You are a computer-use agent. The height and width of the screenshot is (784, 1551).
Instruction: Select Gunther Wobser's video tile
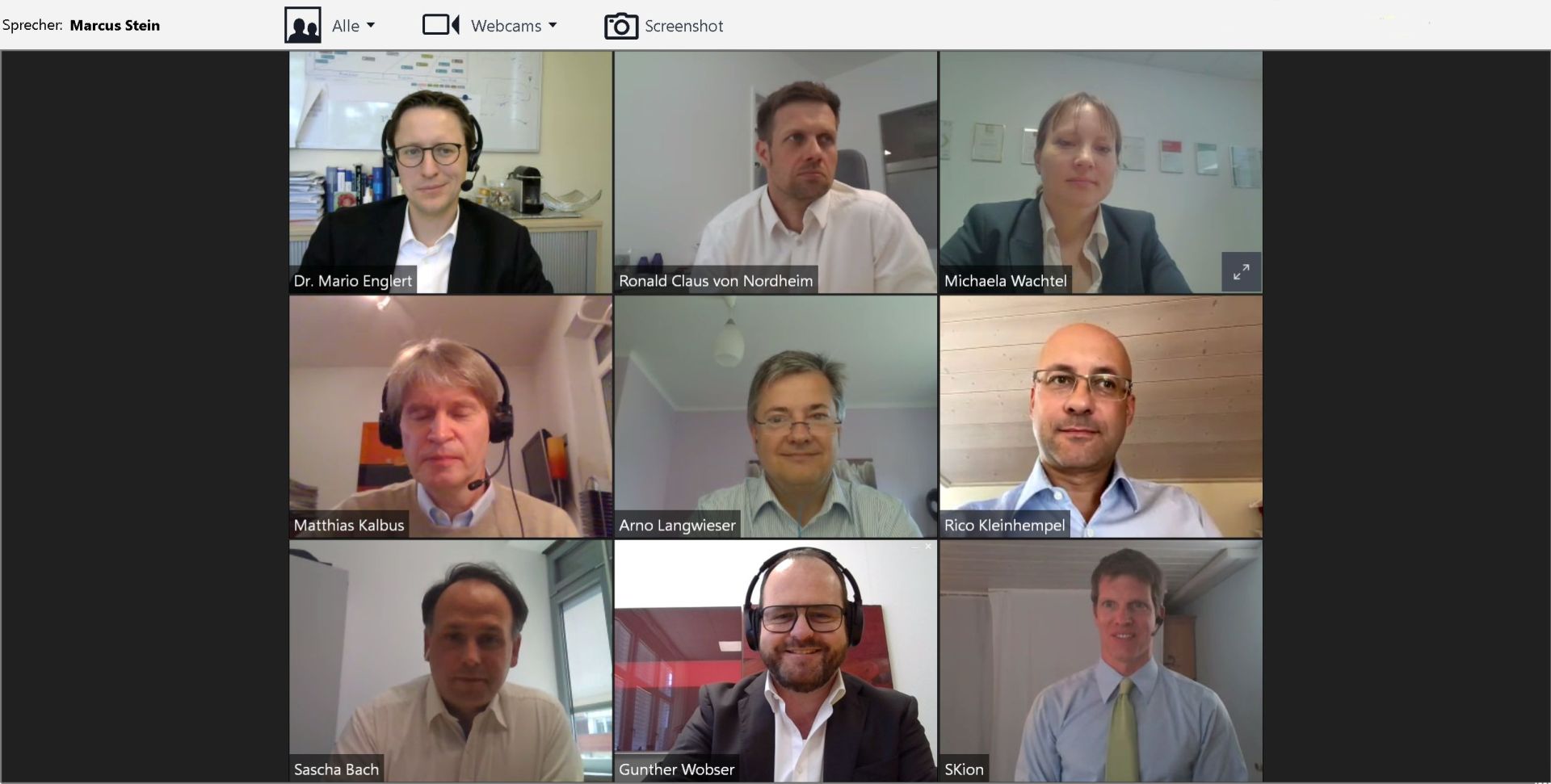tap(775, 661)
